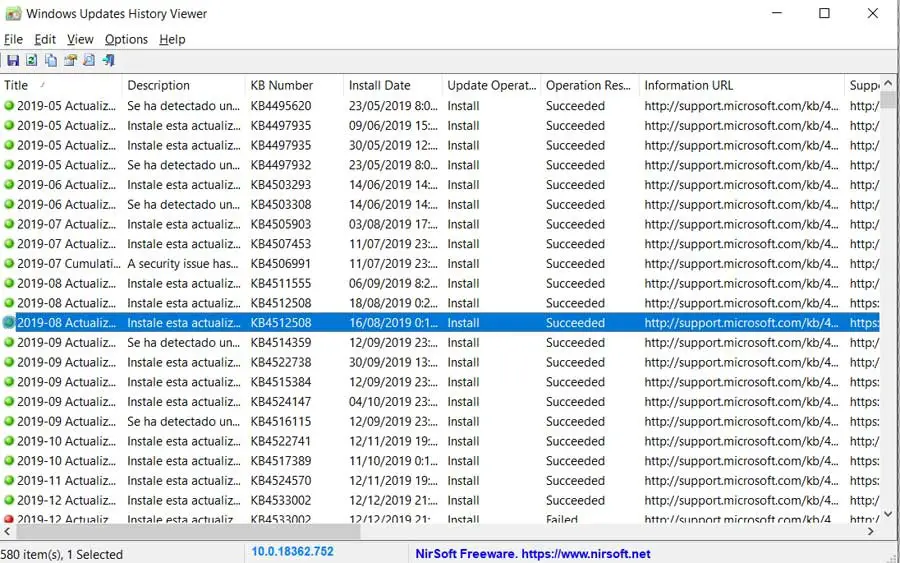This screenshot has width=900, height=563.
Task: Click the 18/08/2019 install date cell
Action: tap(393, 303)
